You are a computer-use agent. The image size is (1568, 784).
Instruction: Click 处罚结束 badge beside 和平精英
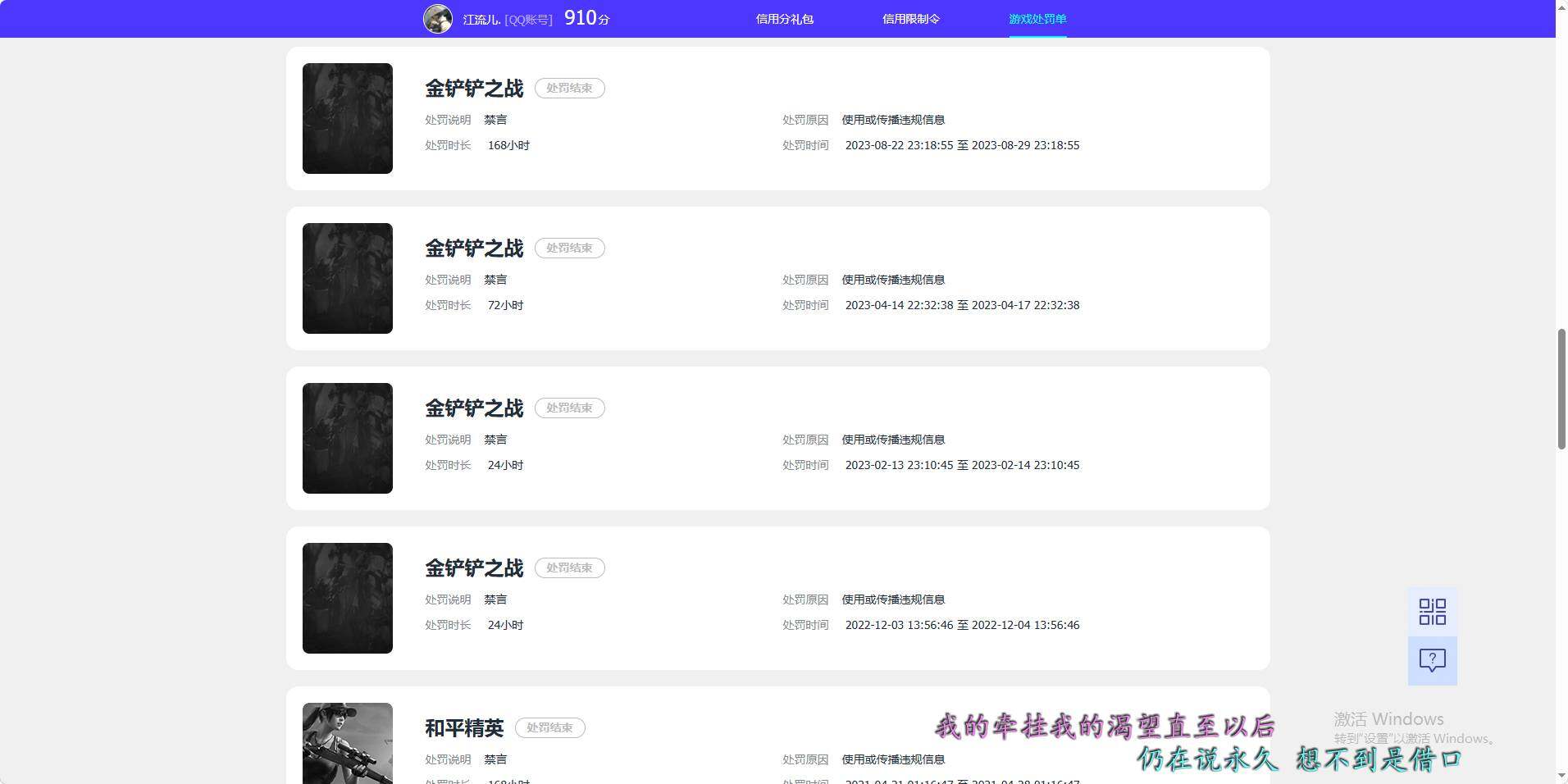tap(550, 727)
